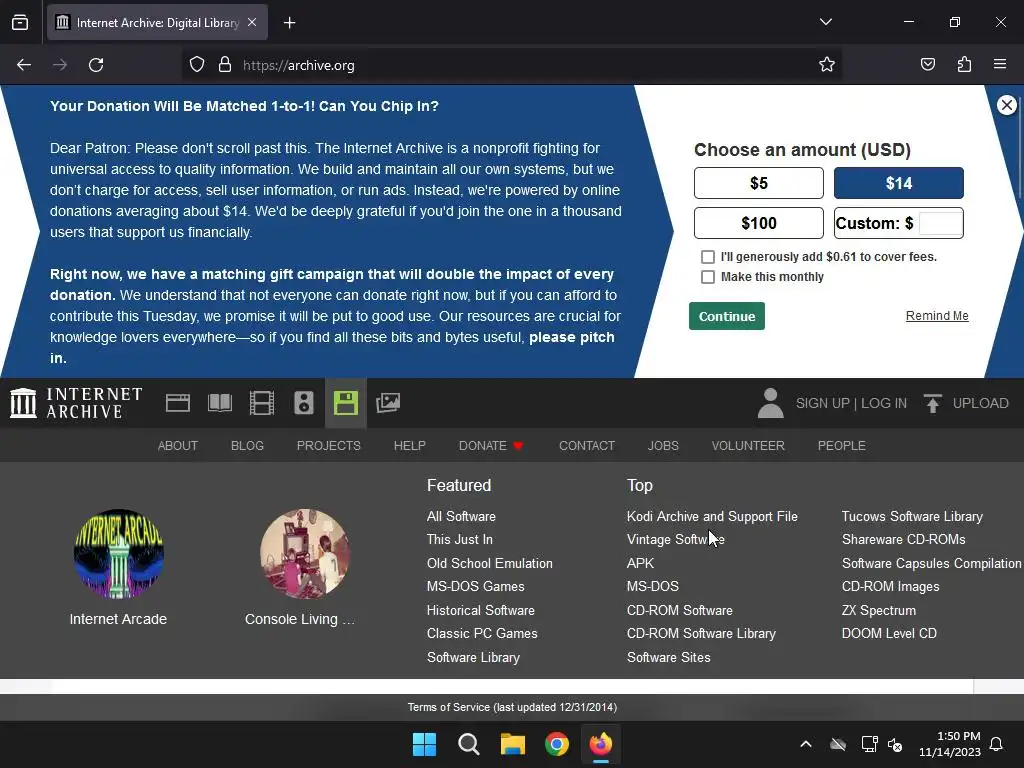1024x768 pixels.
Task: Open the PEOPLE menu item
Action: pyautogui.click(x=842, y=445)
